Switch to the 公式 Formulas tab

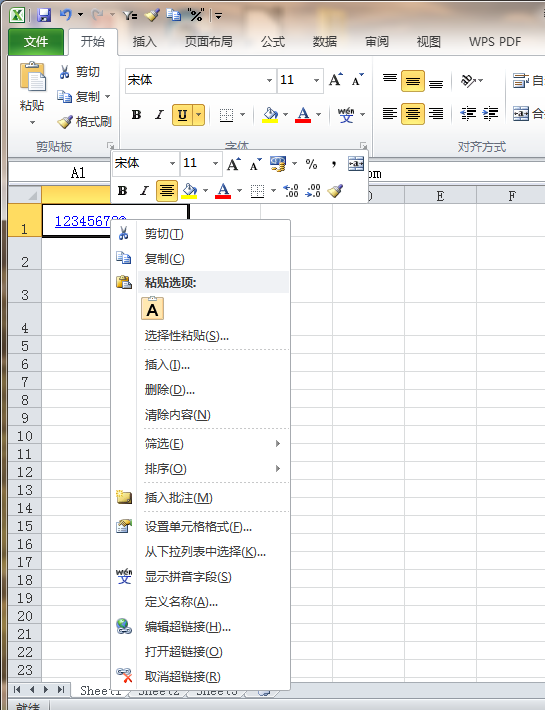tap(273, 42)
